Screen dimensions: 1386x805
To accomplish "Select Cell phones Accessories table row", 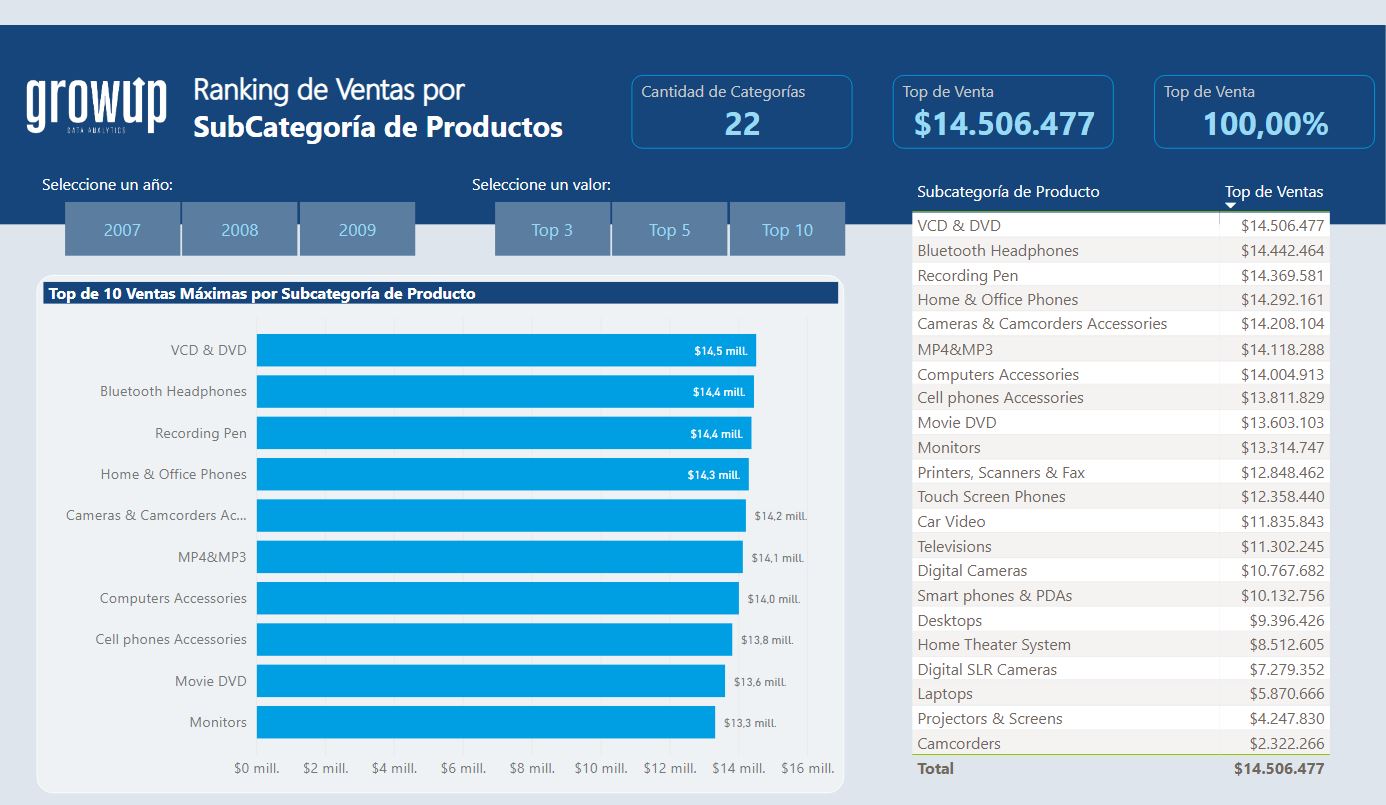I will [x=1121, y=398].
